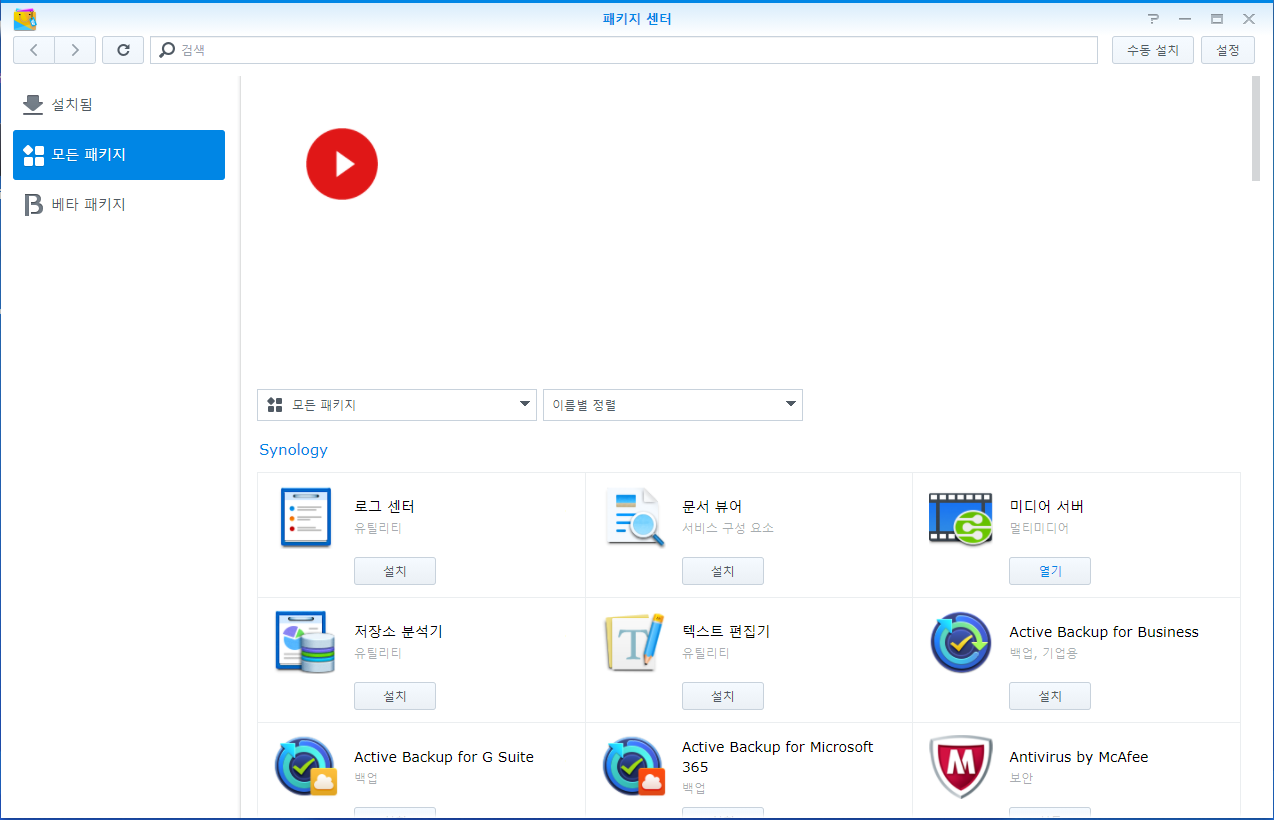Screen dimensions: 1274x820
Task: Open the Active Backup for Business icon
Action: pyautogui.click(x=960, y=642)
